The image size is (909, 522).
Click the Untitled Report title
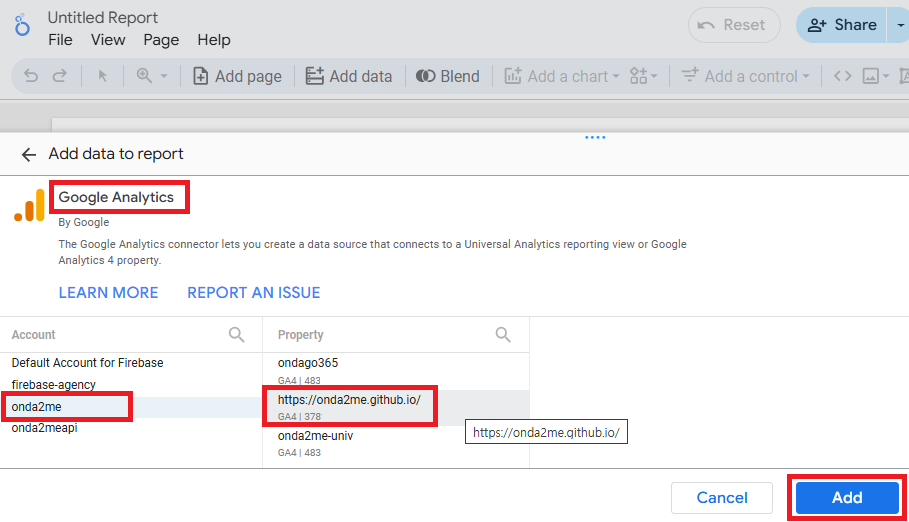(103, 17)
